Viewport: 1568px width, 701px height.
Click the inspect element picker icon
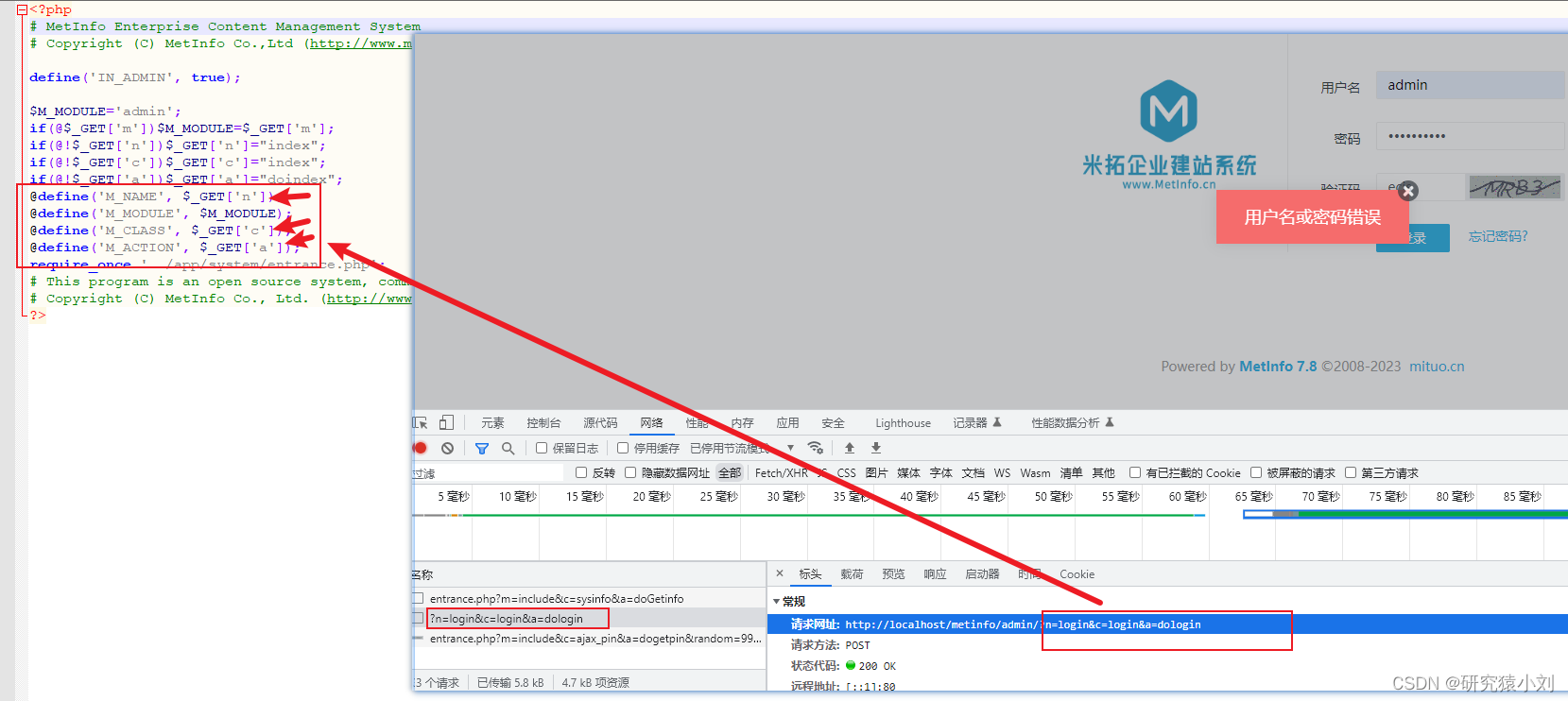click(x=421, y=422)
